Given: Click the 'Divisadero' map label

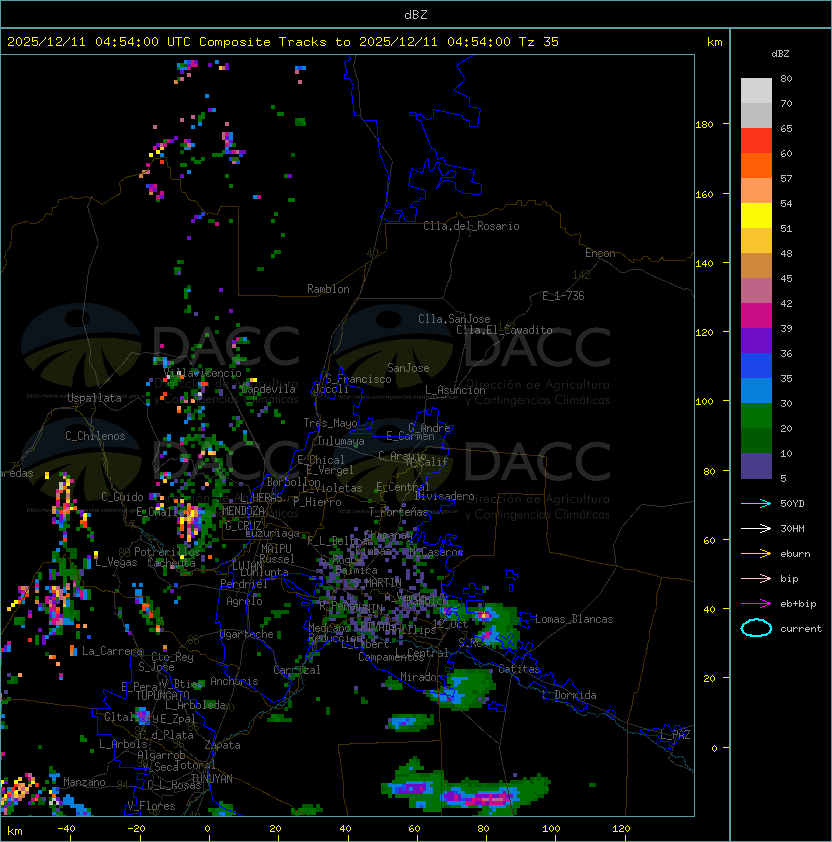Looking at the screenshot, I should tap(445, 496).
